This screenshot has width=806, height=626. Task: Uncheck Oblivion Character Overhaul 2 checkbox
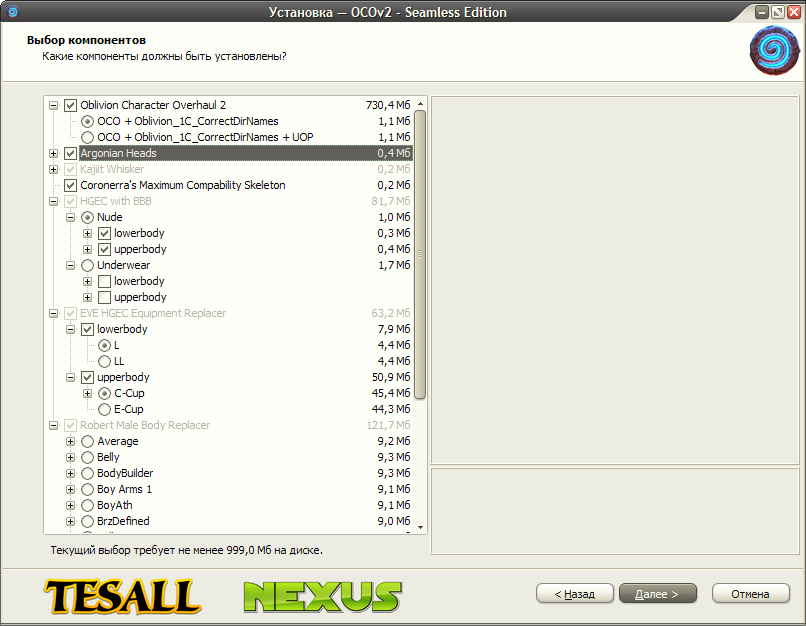70,105
